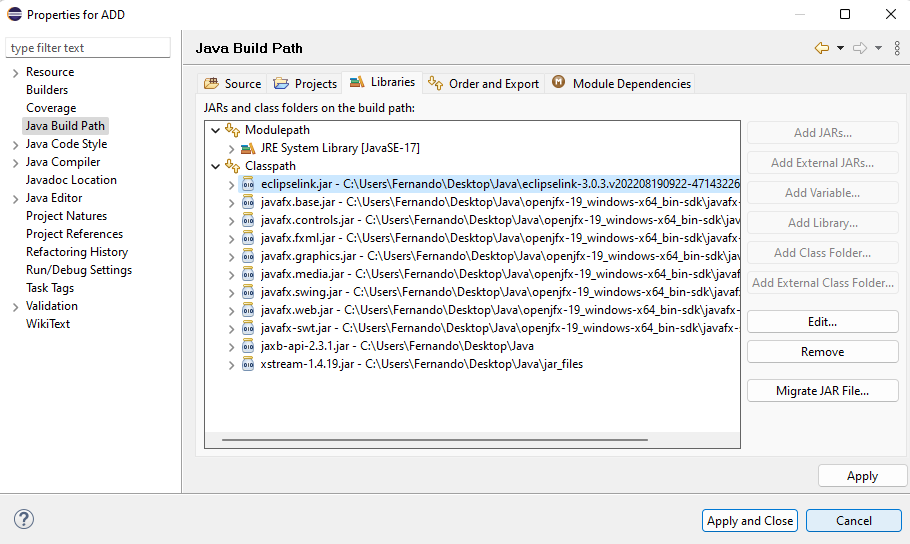Click the javafx.base.jar jar icon

[x=248, y=202]
